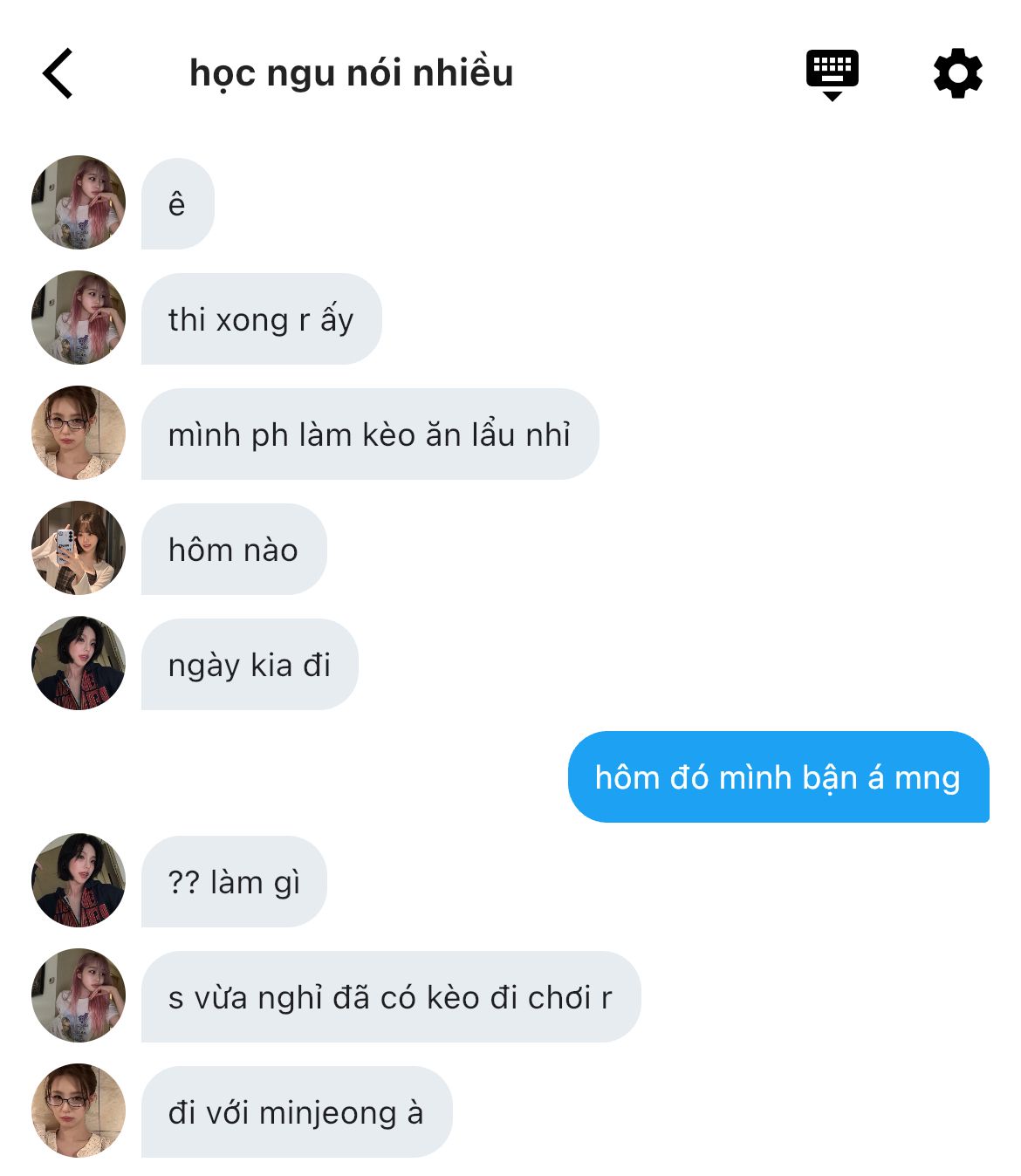Image resolution: width=1021 pixels, height=1176 pixels.
Task: Tap avatar beside "mình ph làm kèo ăn lẩu nhỉ"
Action: coord(79,433)
